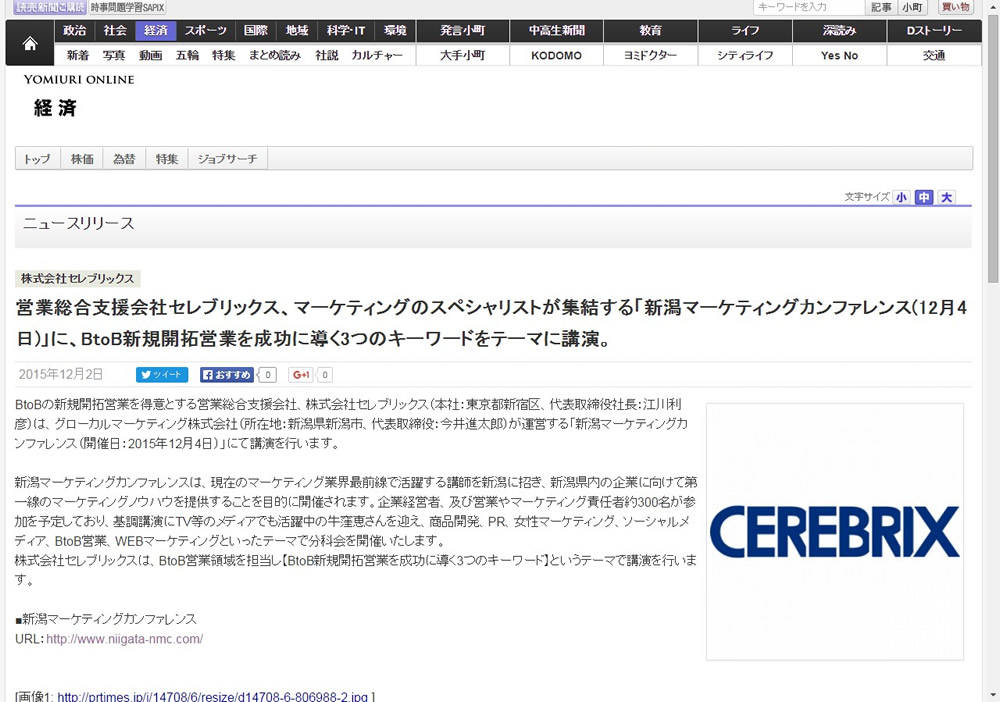Click the 2015年12月2日 date text

[60, 374]
